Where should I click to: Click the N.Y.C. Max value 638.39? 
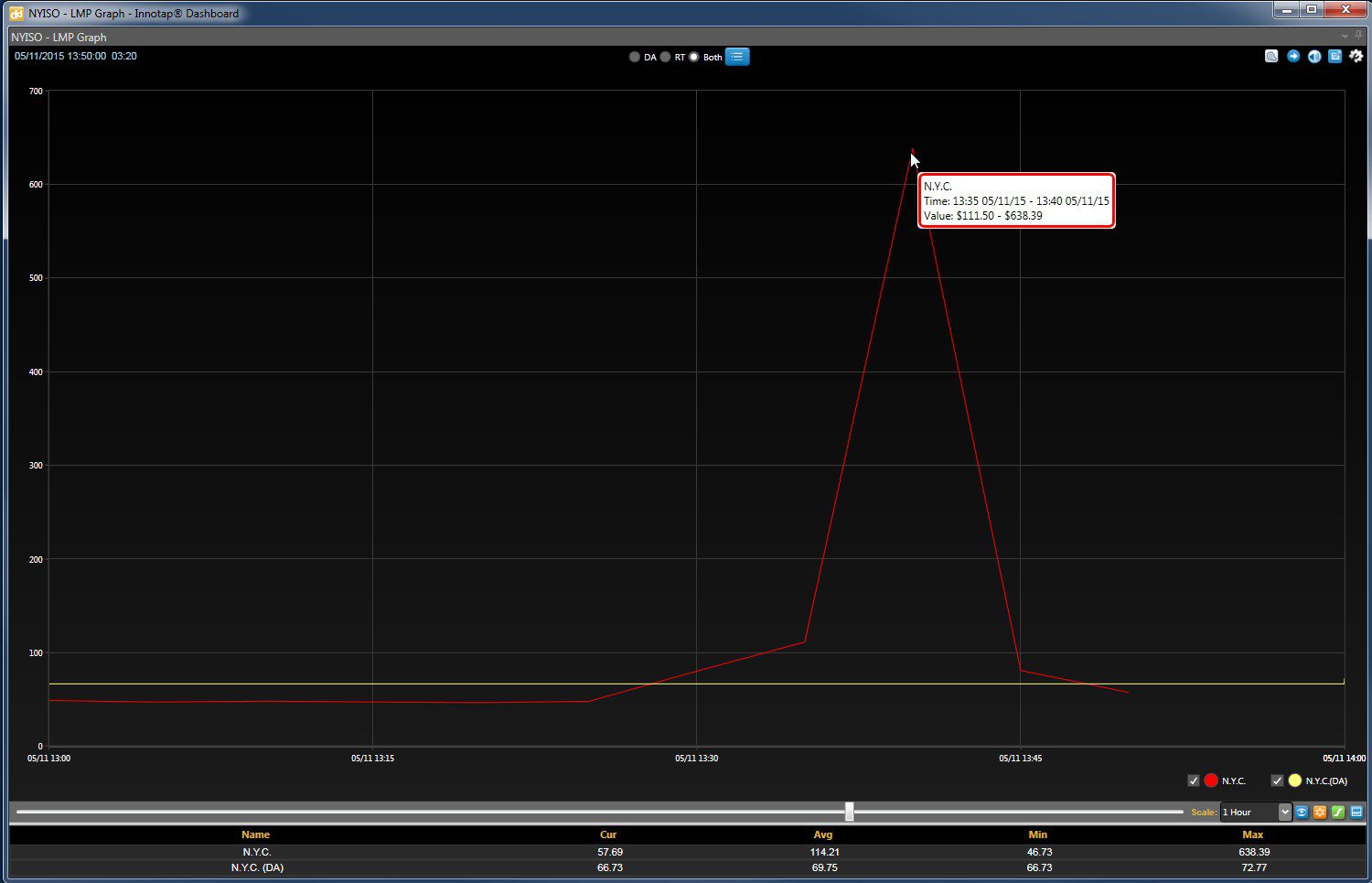coord(1254,852)
